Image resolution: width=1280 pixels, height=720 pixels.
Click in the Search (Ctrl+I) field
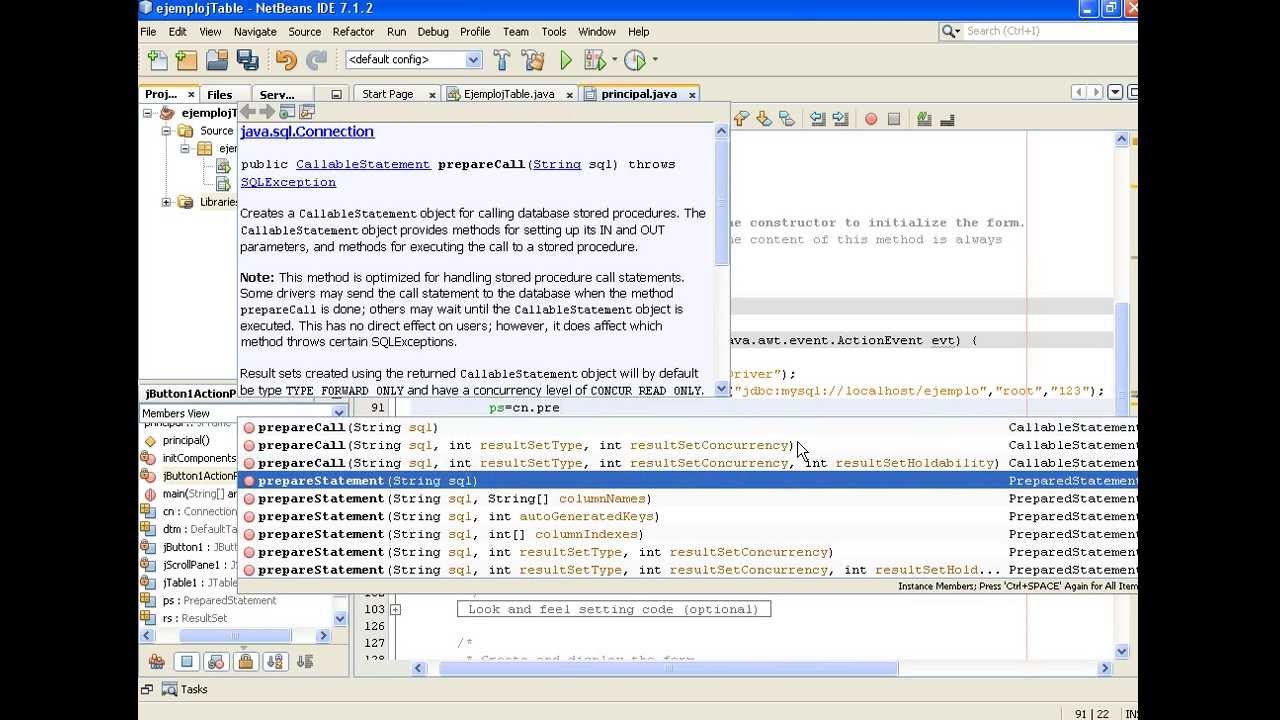1048,32
